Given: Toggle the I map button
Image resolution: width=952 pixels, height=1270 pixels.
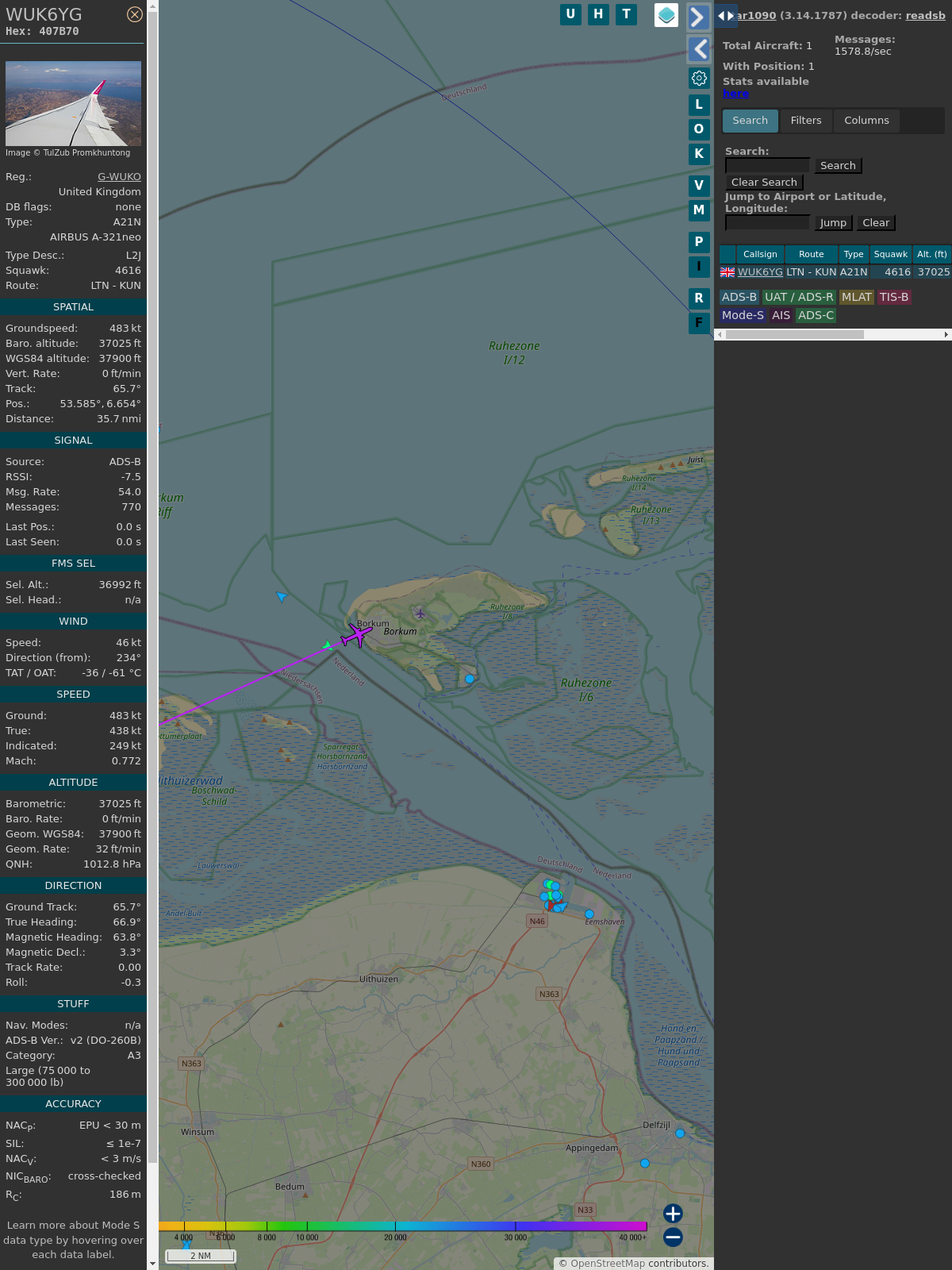Looking at the screenshot, I should (x=699, y=266).
